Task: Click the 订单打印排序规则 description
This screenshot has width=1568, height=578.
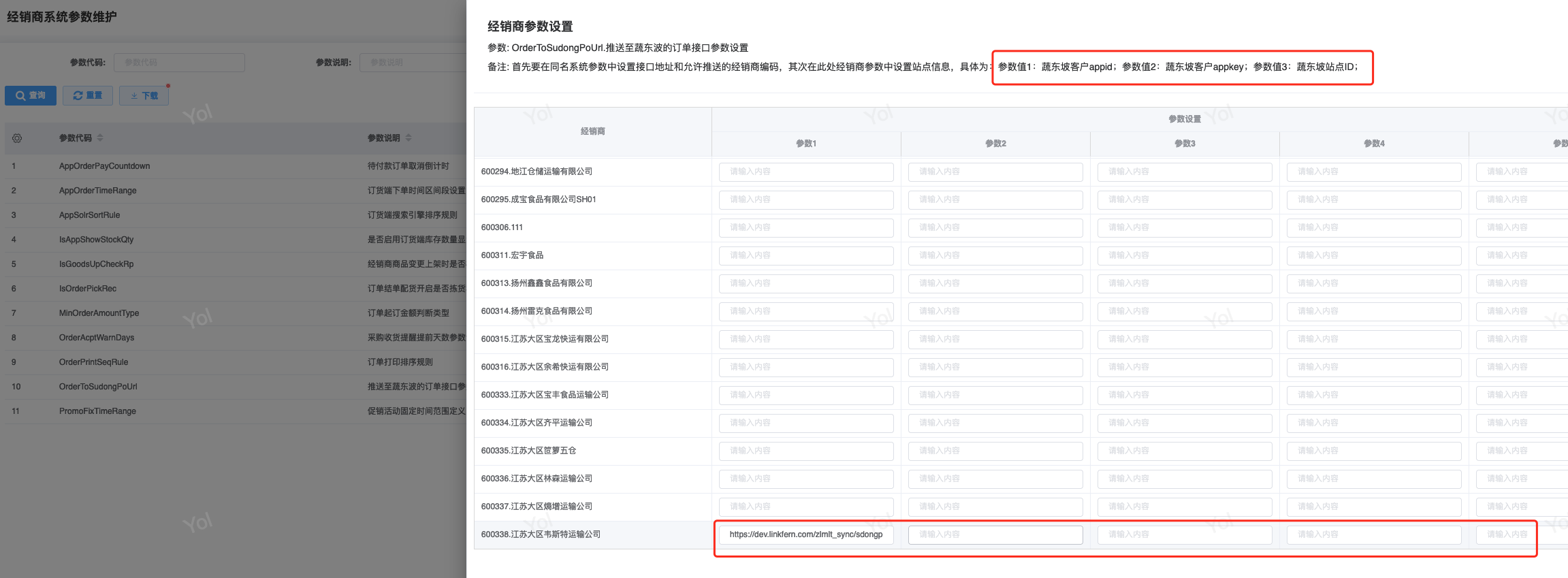Action: click(x=400, y=362)
